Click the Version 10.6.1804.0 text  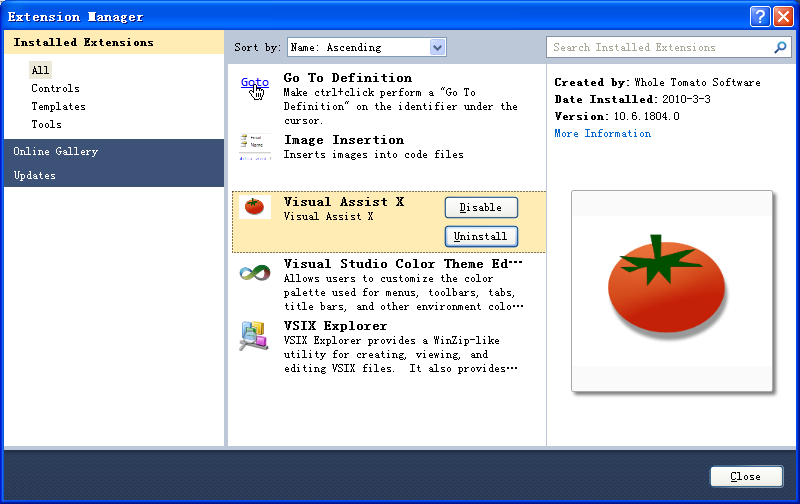[x=617, y=116]
